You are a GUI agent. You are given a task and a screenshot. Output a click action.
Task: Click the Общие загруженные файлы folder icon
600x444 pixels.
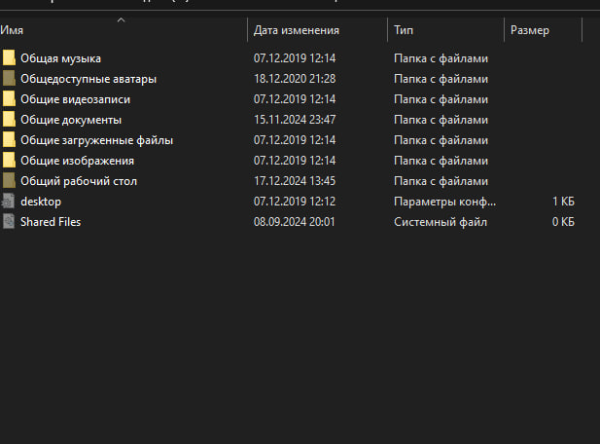point(9,140)
